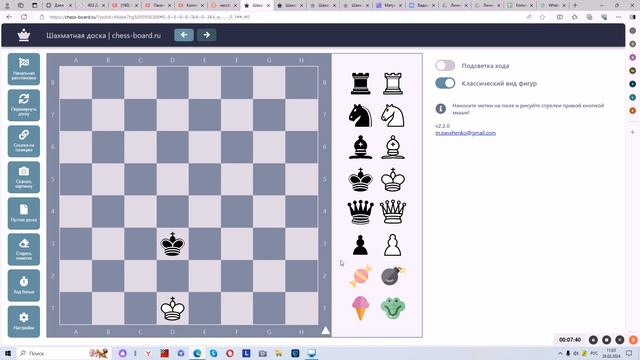Choose the black bishop piece
Viewport: 640px width, 360px height.
[360, 147]
